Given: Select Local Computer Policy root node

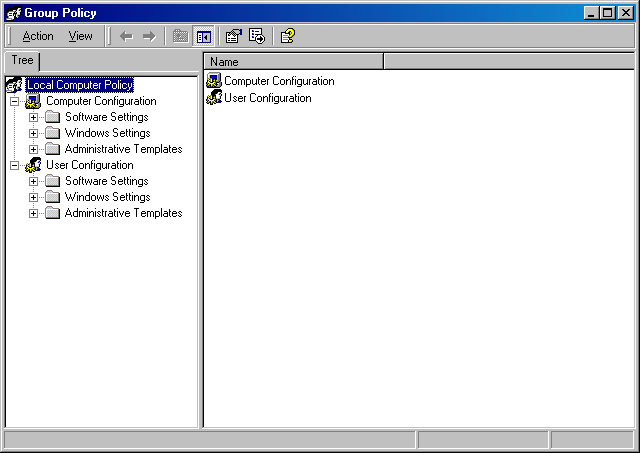Looking at the screenshot, I should (x=80, y=85).
